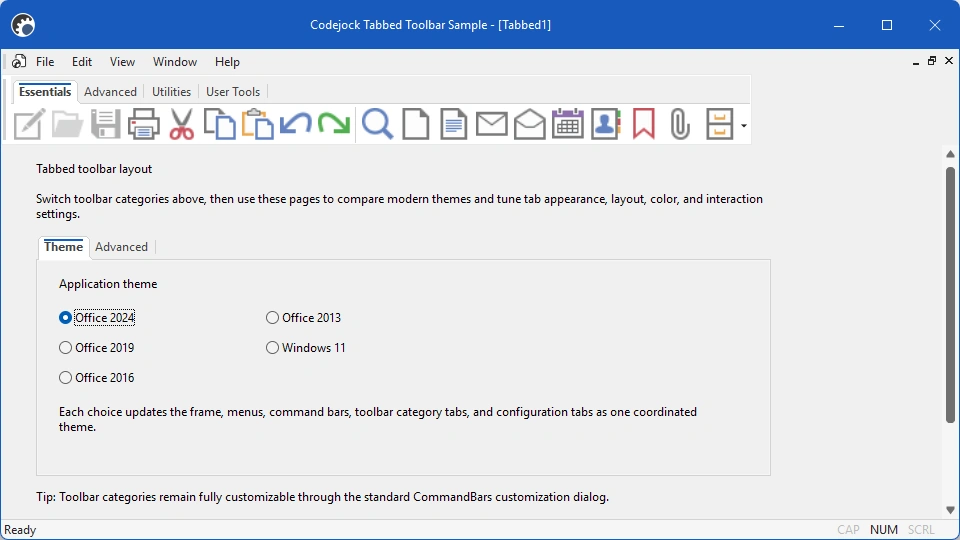Screen dimensions: 960x540
Task: Minimize the inner Tabbed1 document window
Action: (x=916, y=61)
